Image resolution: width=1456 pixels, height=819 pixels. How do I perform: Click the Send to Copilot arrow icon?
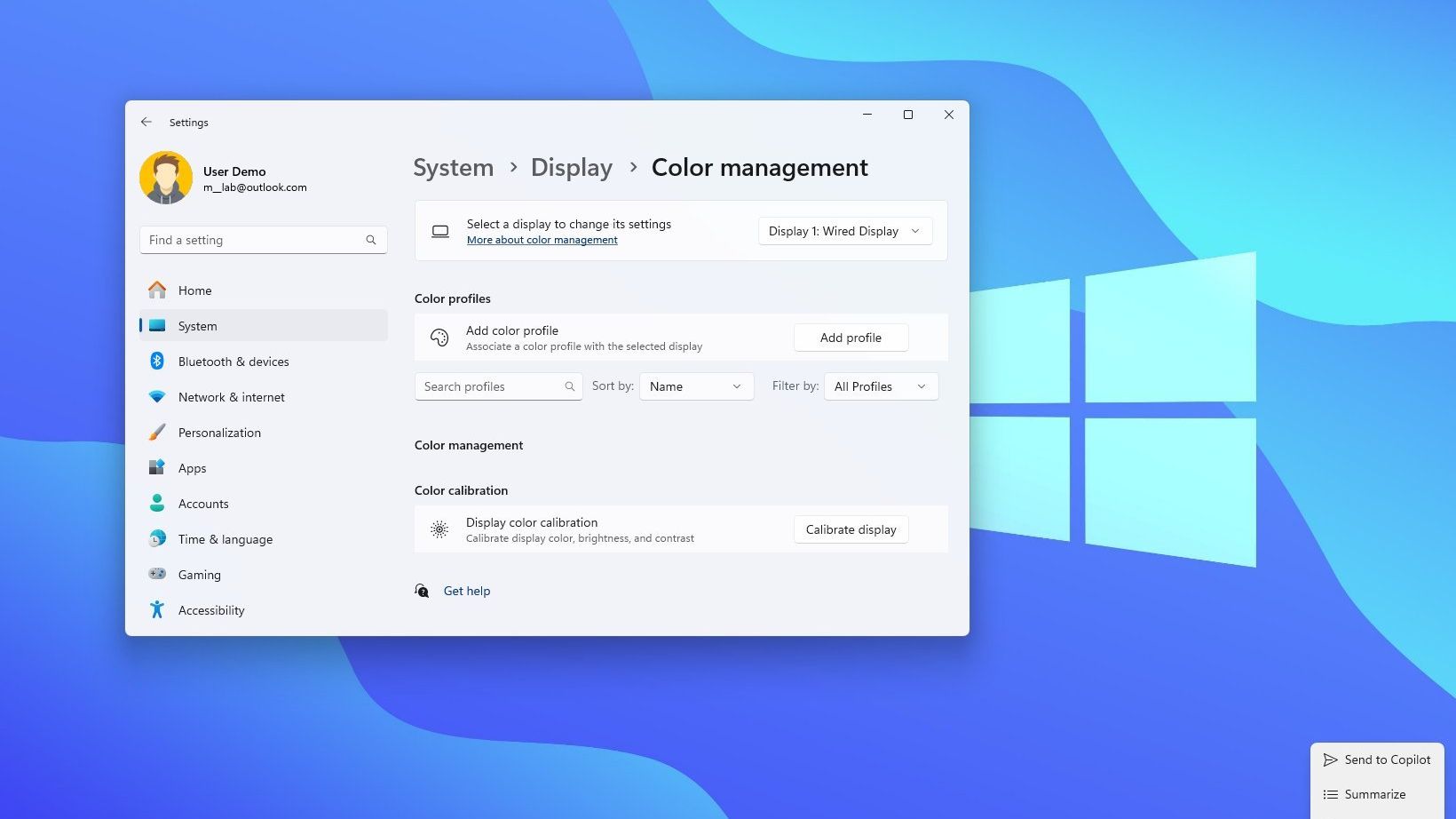click(1330, 759)
